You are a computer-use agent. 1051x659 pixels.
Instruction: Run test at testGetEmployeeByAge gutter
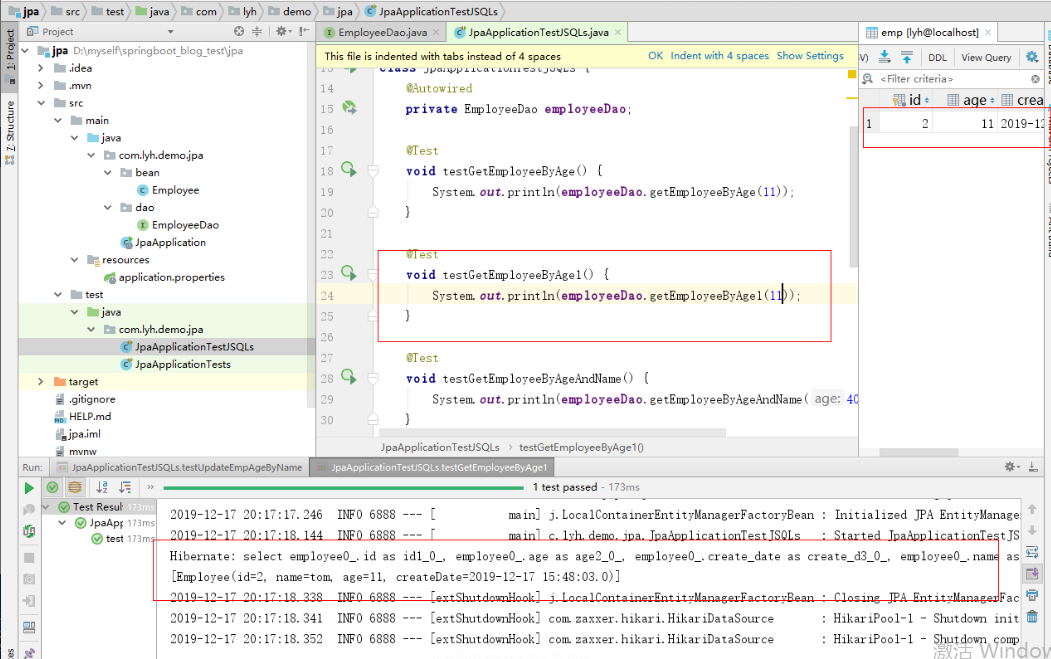coord(349,169)
